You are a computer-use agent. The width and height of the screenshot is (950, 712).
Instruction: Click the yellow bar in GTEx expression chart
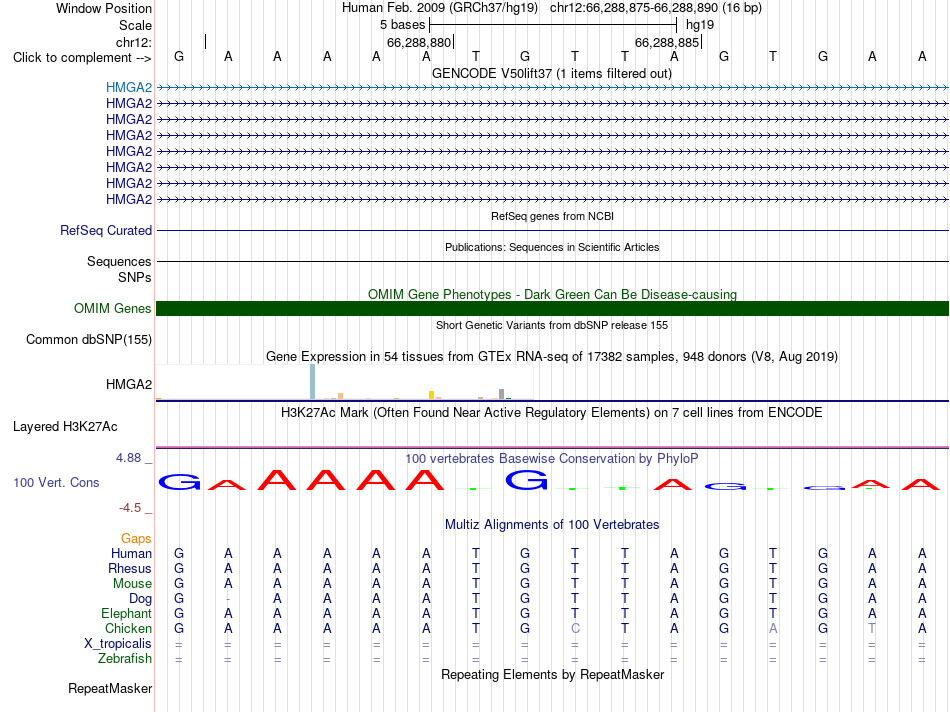point(431,395)
